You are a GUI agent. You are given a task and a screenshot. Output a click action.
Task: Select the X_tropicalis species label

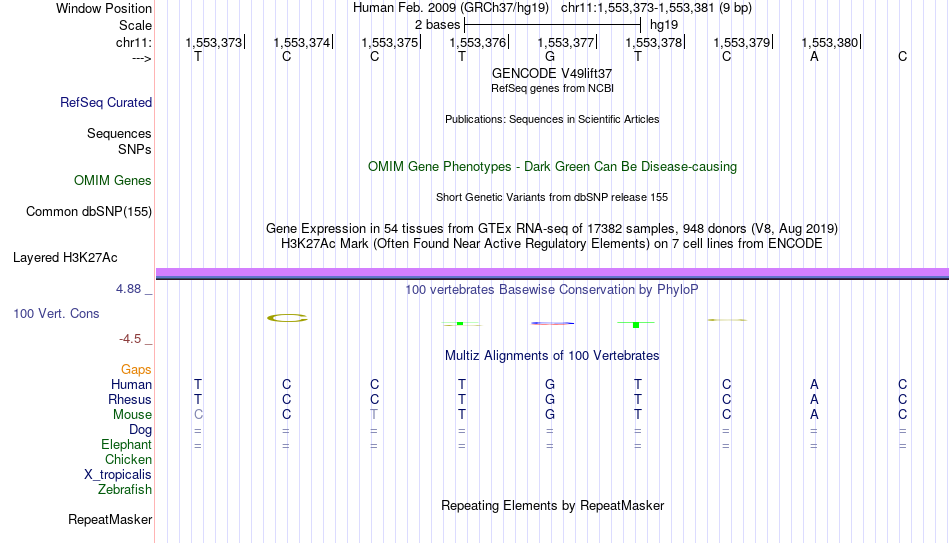(118, 475)
